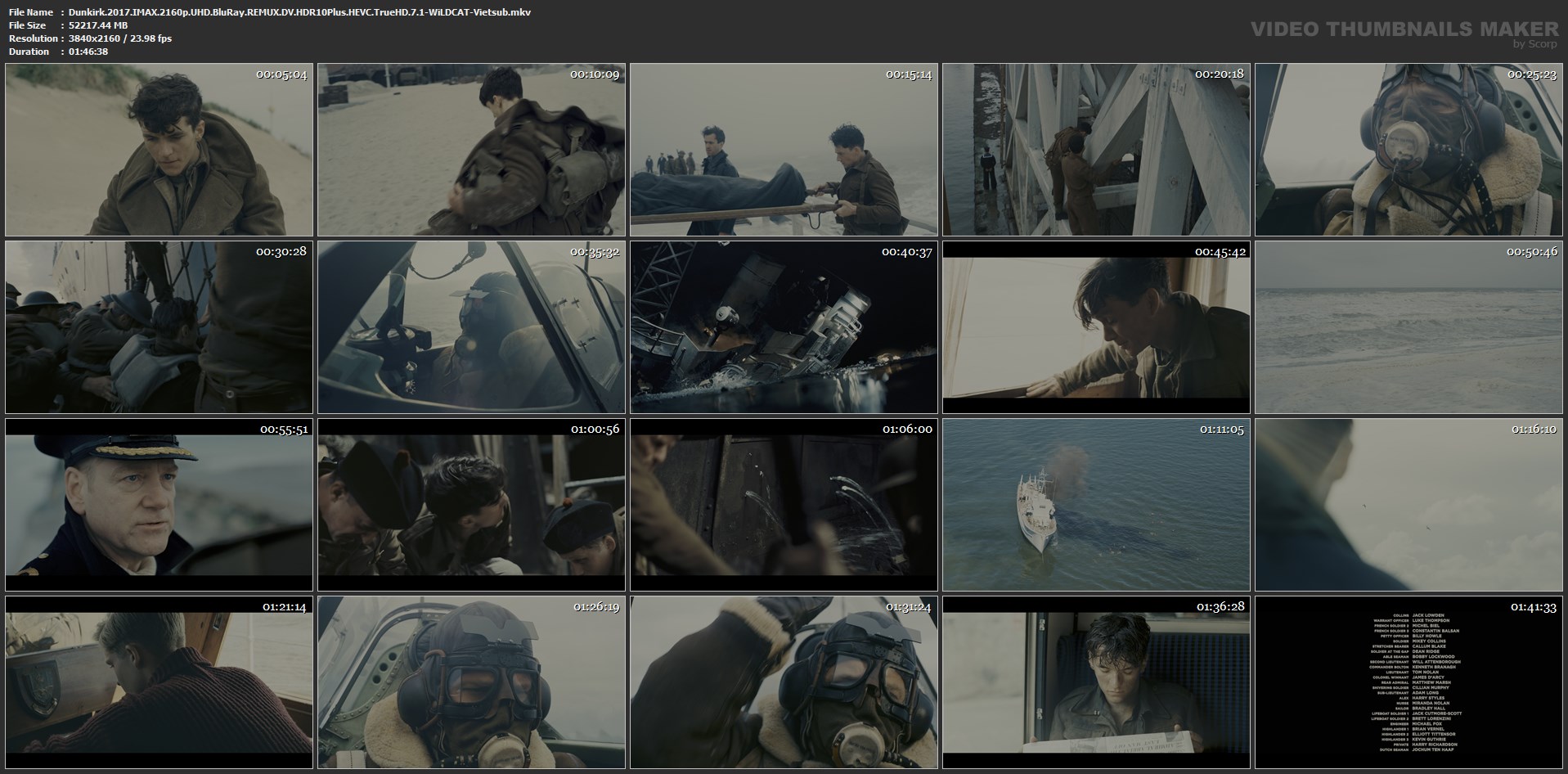
Task: Click the Video Thumbnails Maker watermark
Action: click(1405, 34)
